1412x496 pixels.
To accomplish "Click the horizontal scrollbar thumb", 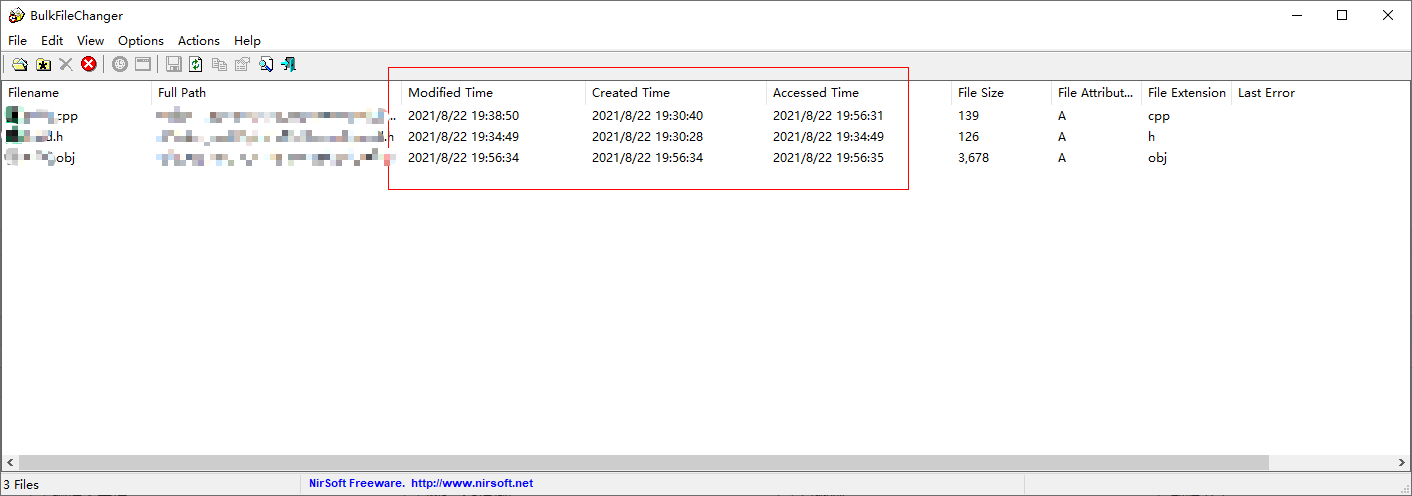I will click(643, 463).
